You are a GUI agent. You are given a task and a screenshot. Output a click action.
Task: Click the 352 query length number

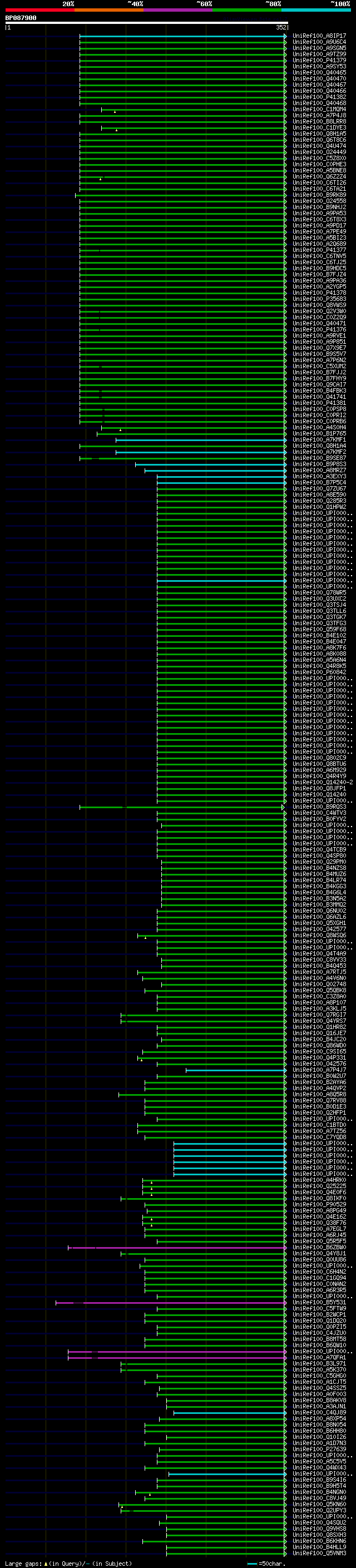pos(280,27)
